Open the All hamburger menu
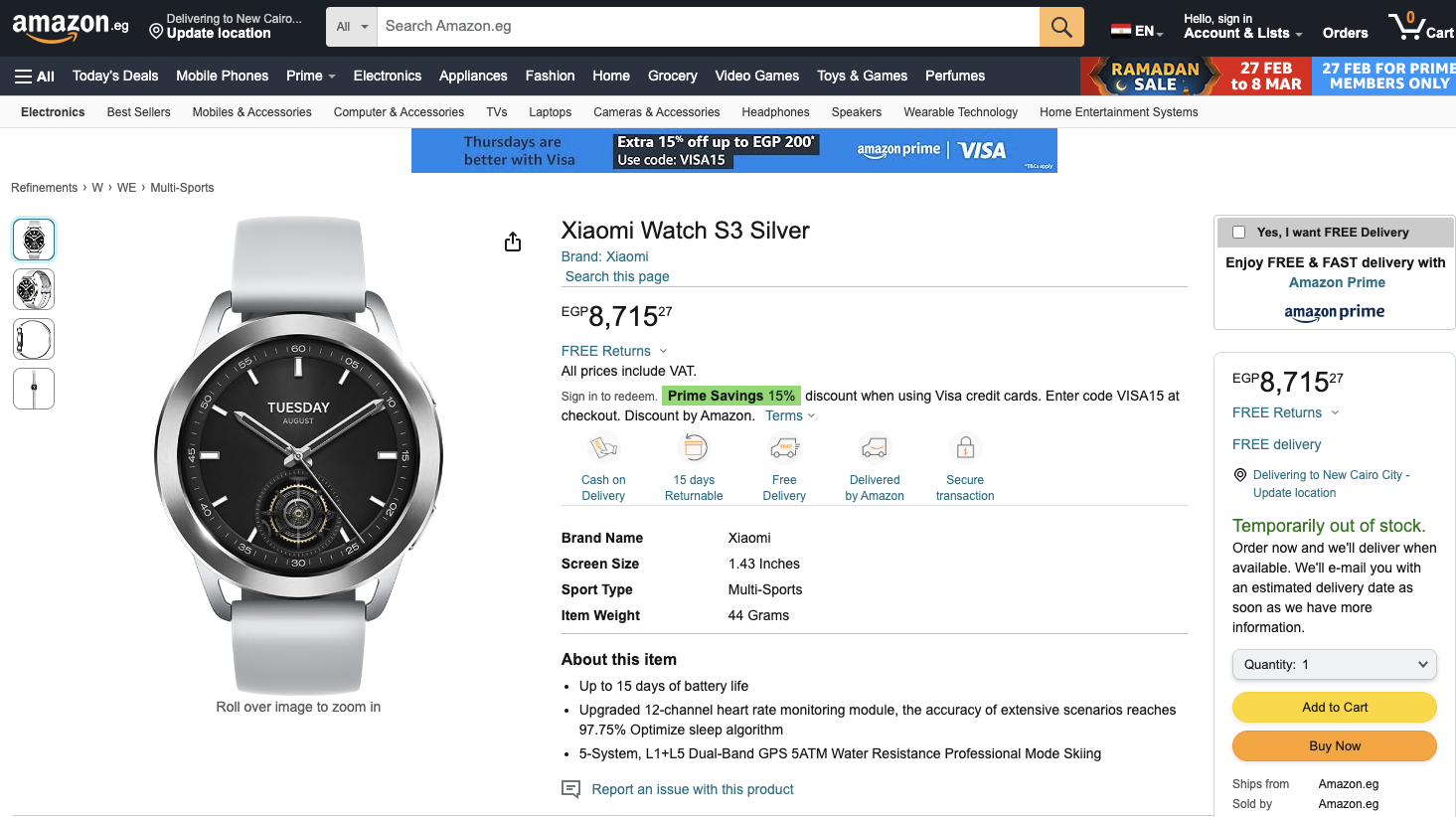 click(x=35, y=76)
